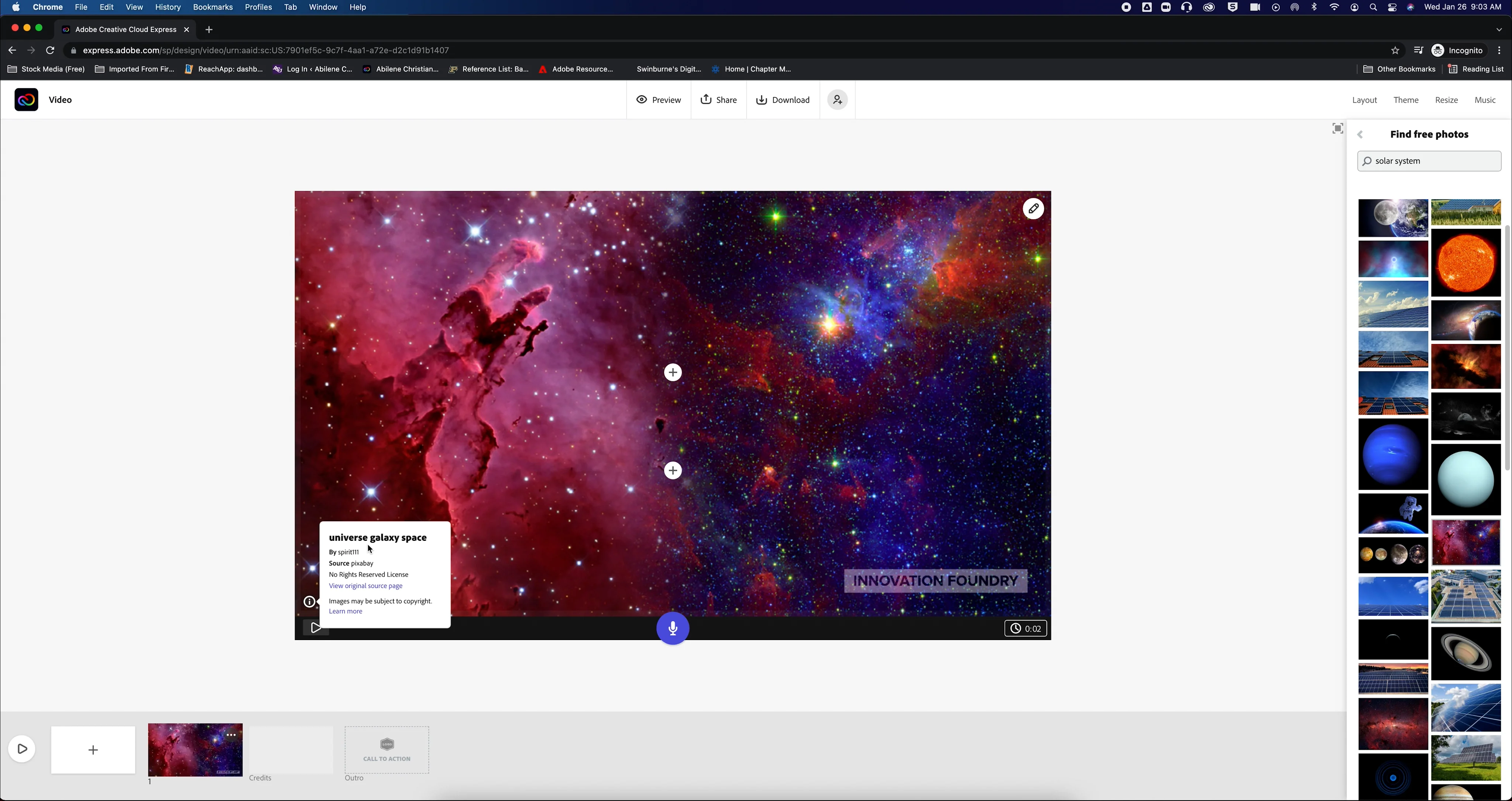
Task: Open the Chrome three-dot menu
Action: tap(1499, 51)
